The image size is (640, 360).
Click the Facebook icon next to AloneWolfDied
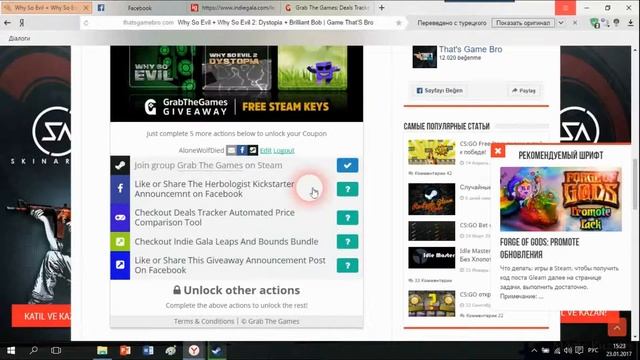tap(242, 150)
